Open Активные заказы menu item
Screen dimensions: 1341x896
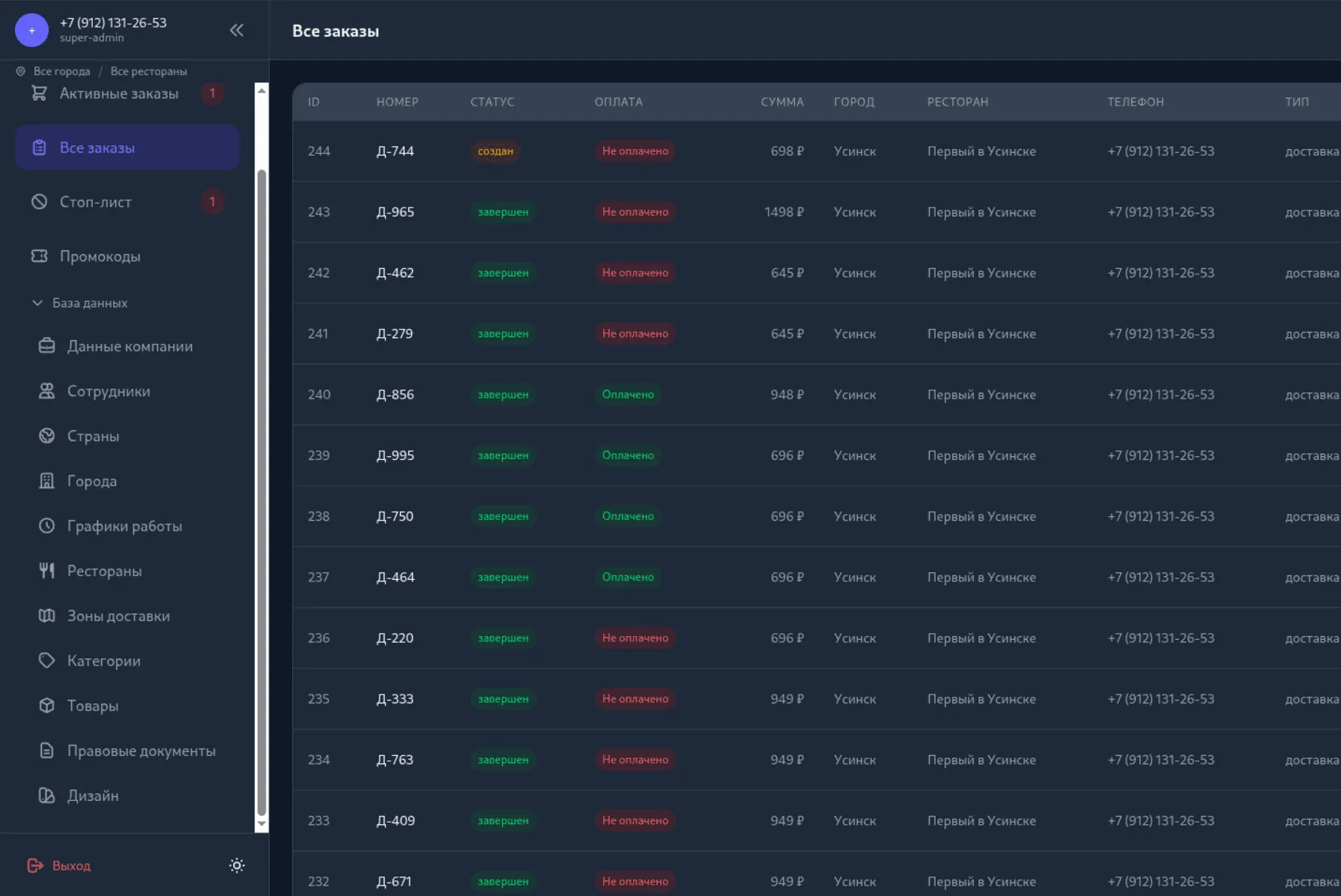(x=127, y=93)
